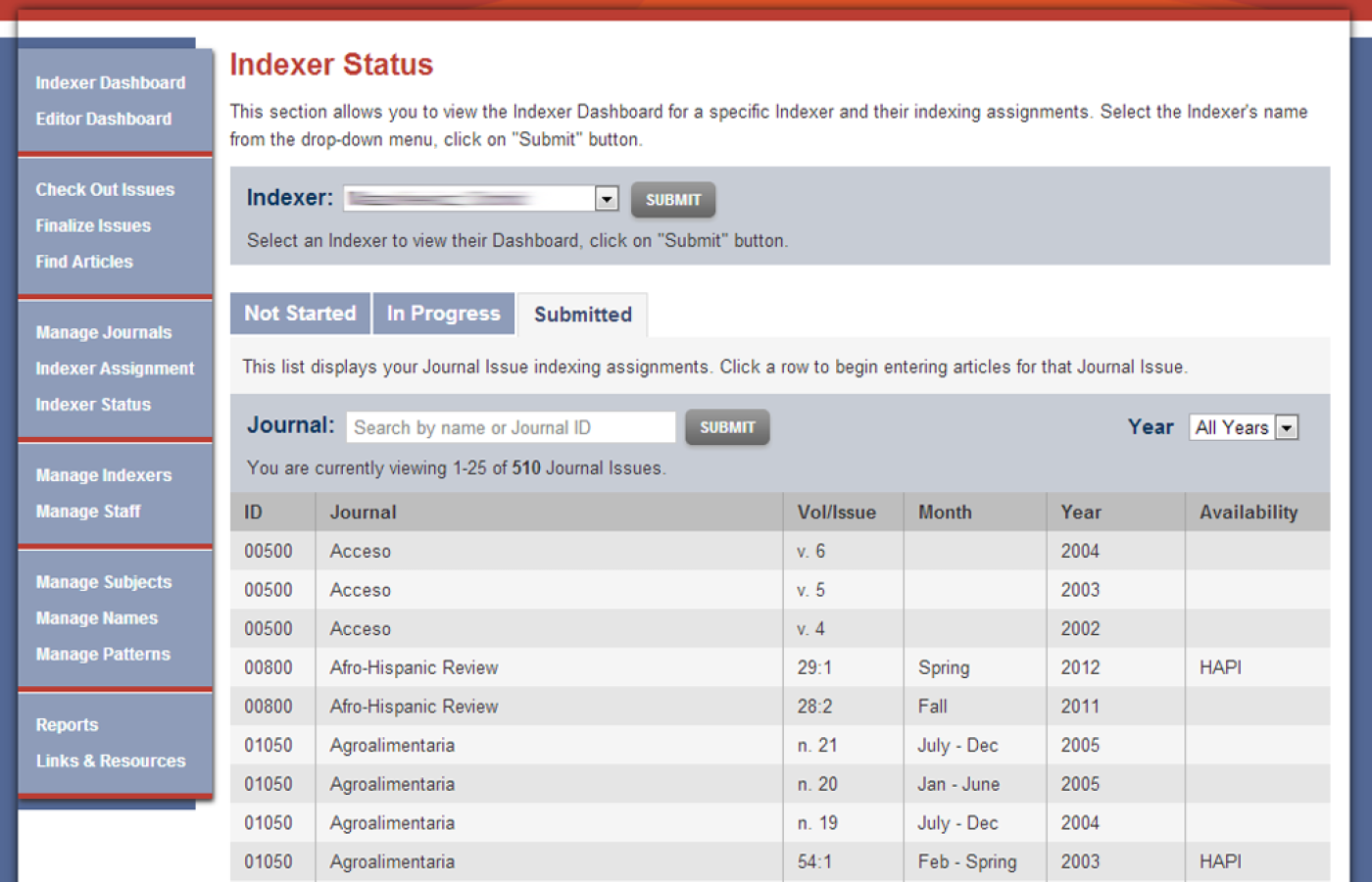Expand the Year filter dropdown
The width and height of the screenshot is (1372, 882).
pos(1287,428)
